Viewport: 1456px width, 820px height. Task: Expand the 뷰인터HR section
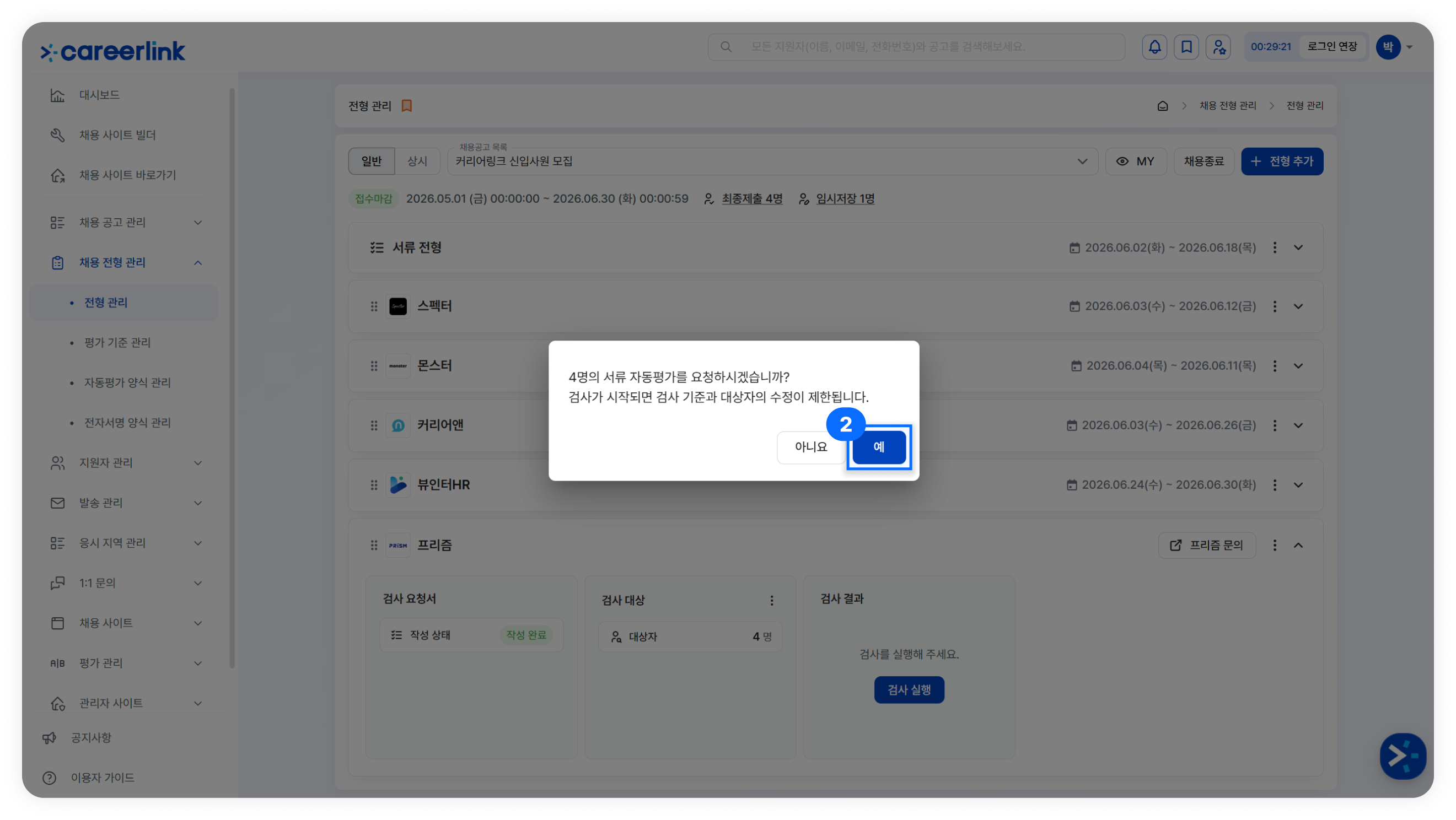tap(1298, 485)
